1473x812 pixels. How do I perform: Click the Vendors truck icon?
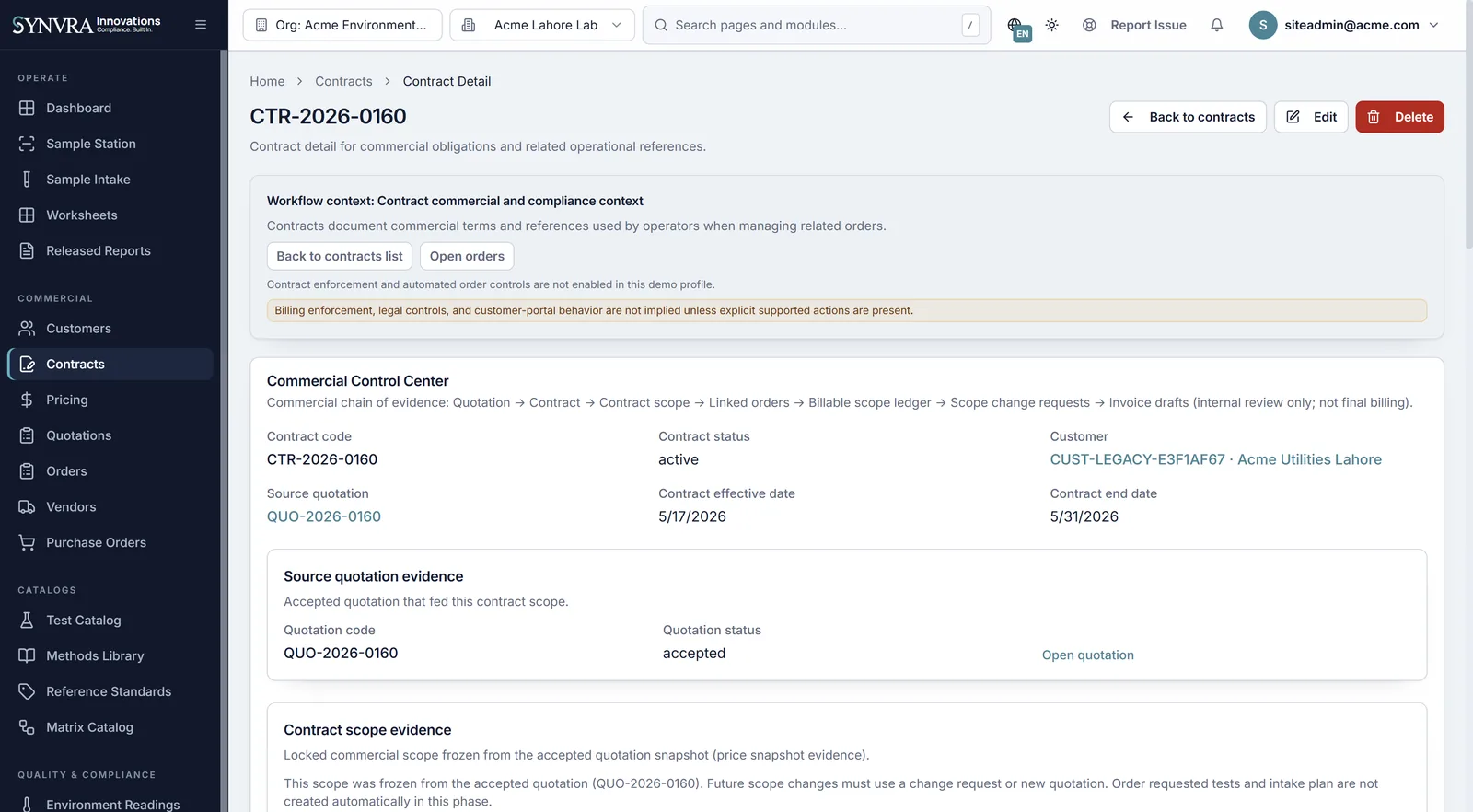point(27,507)
